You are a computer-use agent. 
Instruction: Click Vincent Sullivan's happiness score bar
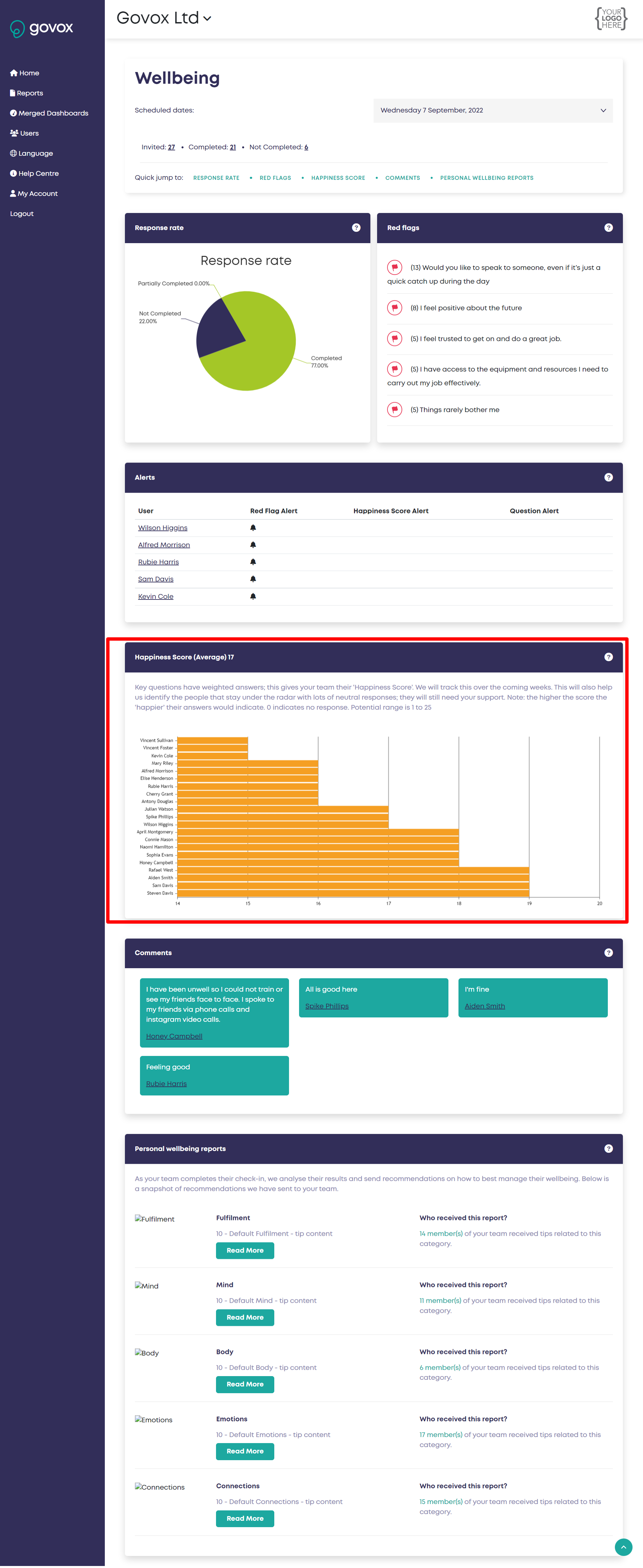click(x=213, y=740)
